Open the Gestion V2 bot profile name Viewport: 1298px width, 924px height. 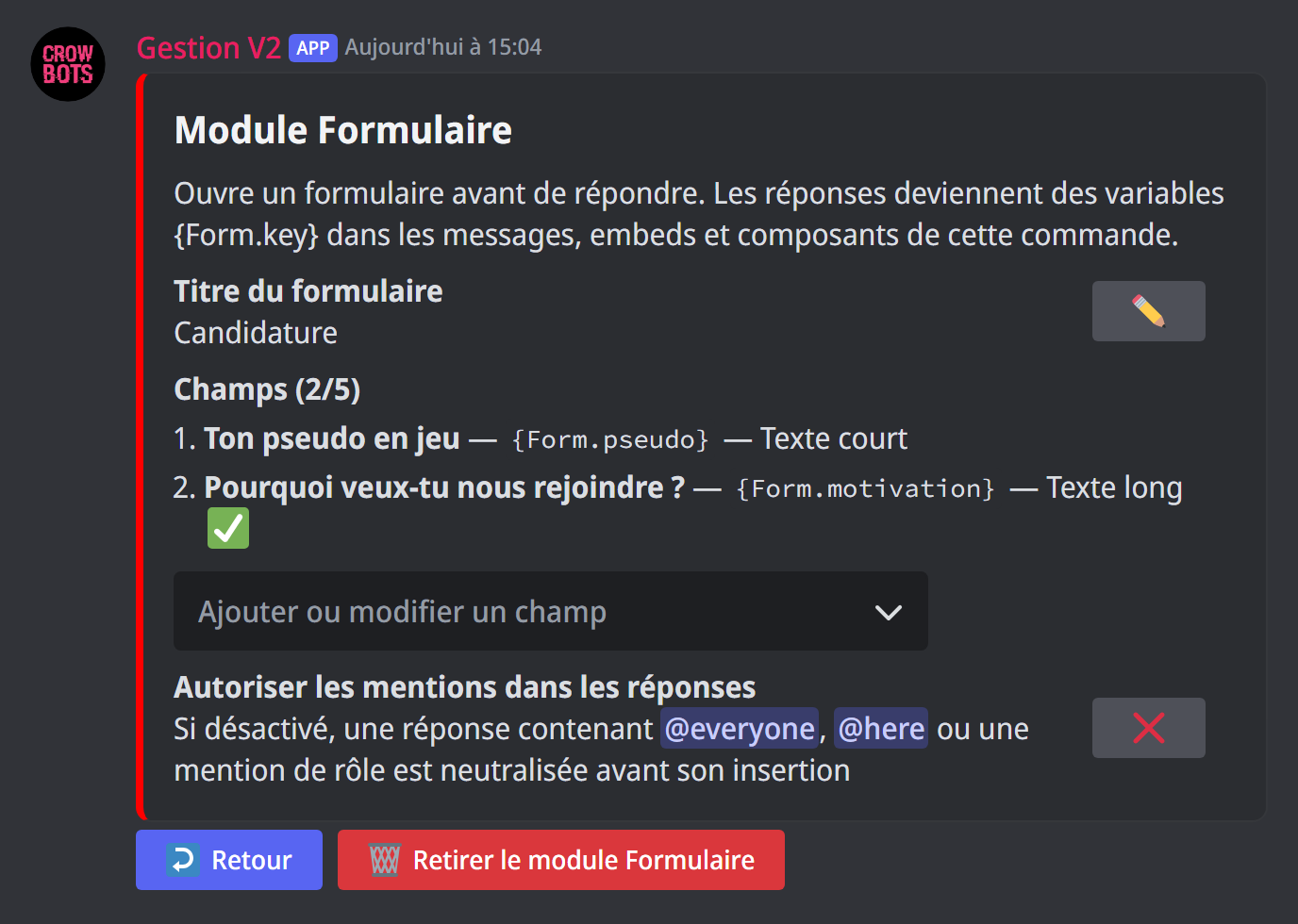208,47
